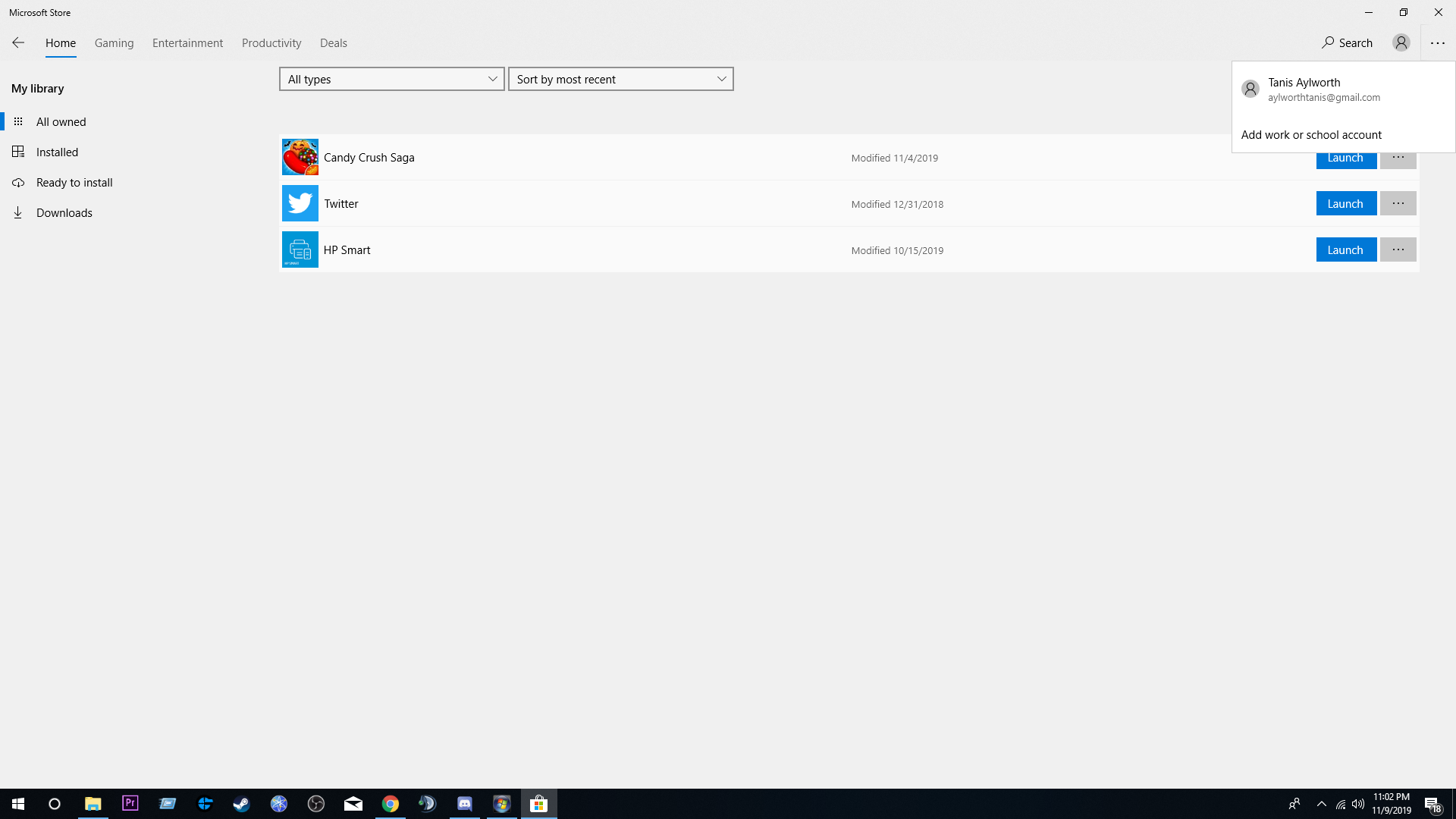Click the HP Smart app icon
1456x819 pixels.
tap(300, 249)
